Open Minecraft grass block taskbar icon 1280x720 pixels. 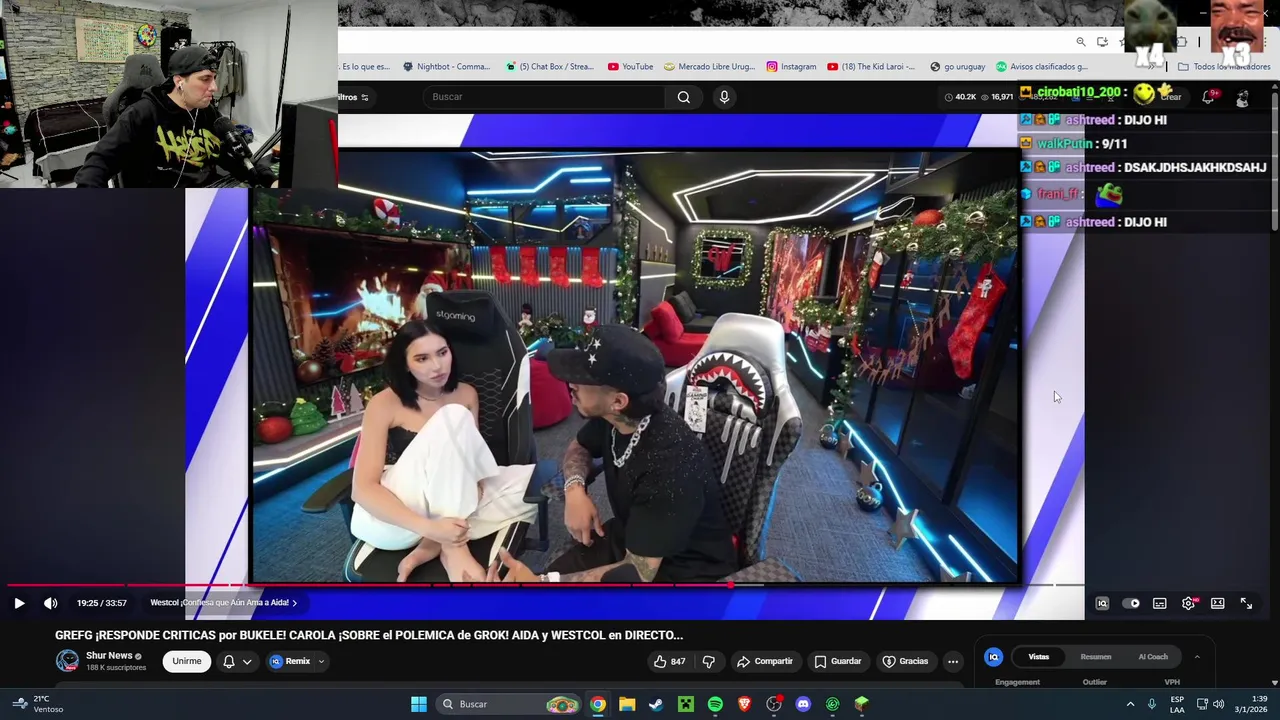(x=862, y=704)
